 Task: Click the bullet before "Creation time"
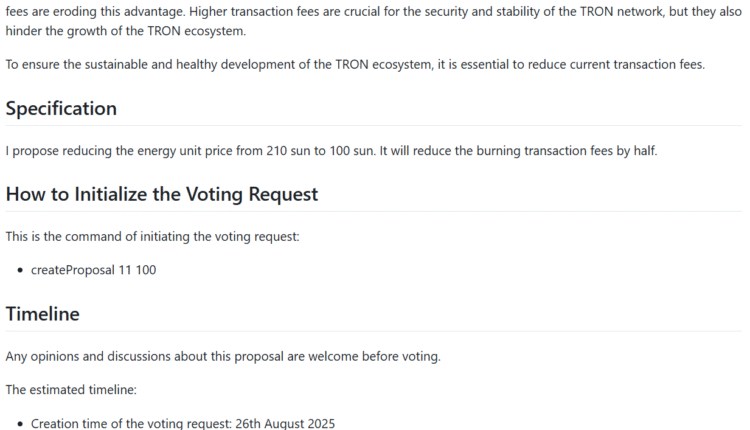21,424
